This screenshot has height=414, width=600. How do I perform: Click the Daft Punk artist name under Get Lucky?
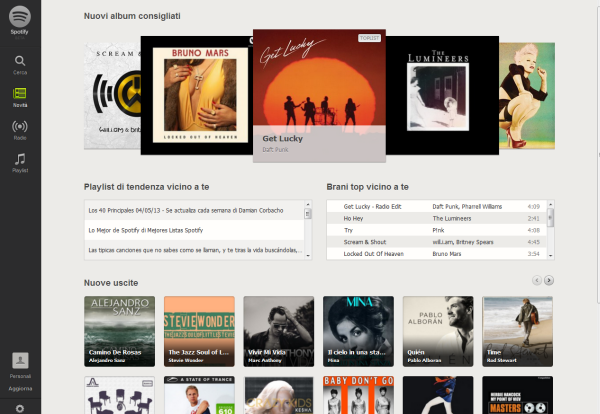pyautogui.click(x=275, y=150)
